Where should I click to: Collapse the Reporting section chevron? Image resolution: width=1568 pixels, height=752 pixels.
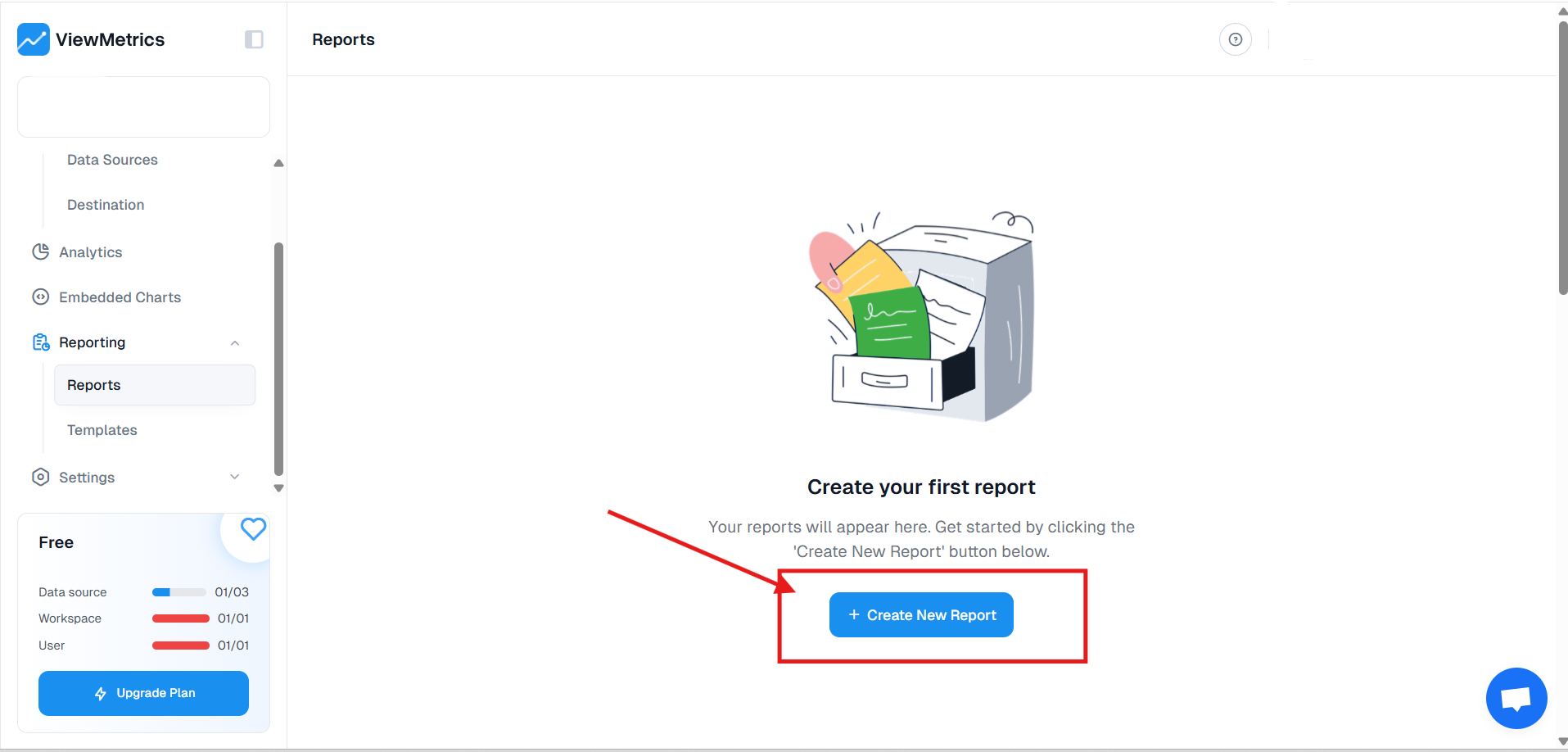(x=235, y=342)
